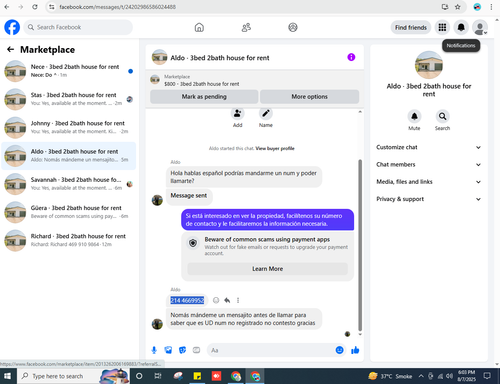Image resolution: width=500 pixels, height=384 pixels.
Task: Click the Aa message input field
Action: (x=270, y=350)
